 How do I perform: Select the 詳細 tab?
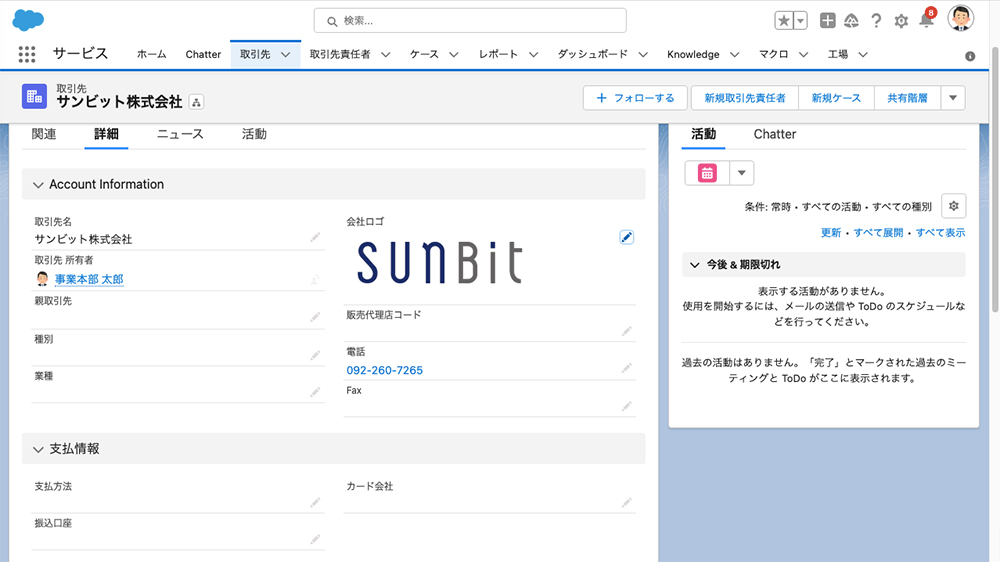[x=106, y=134]
